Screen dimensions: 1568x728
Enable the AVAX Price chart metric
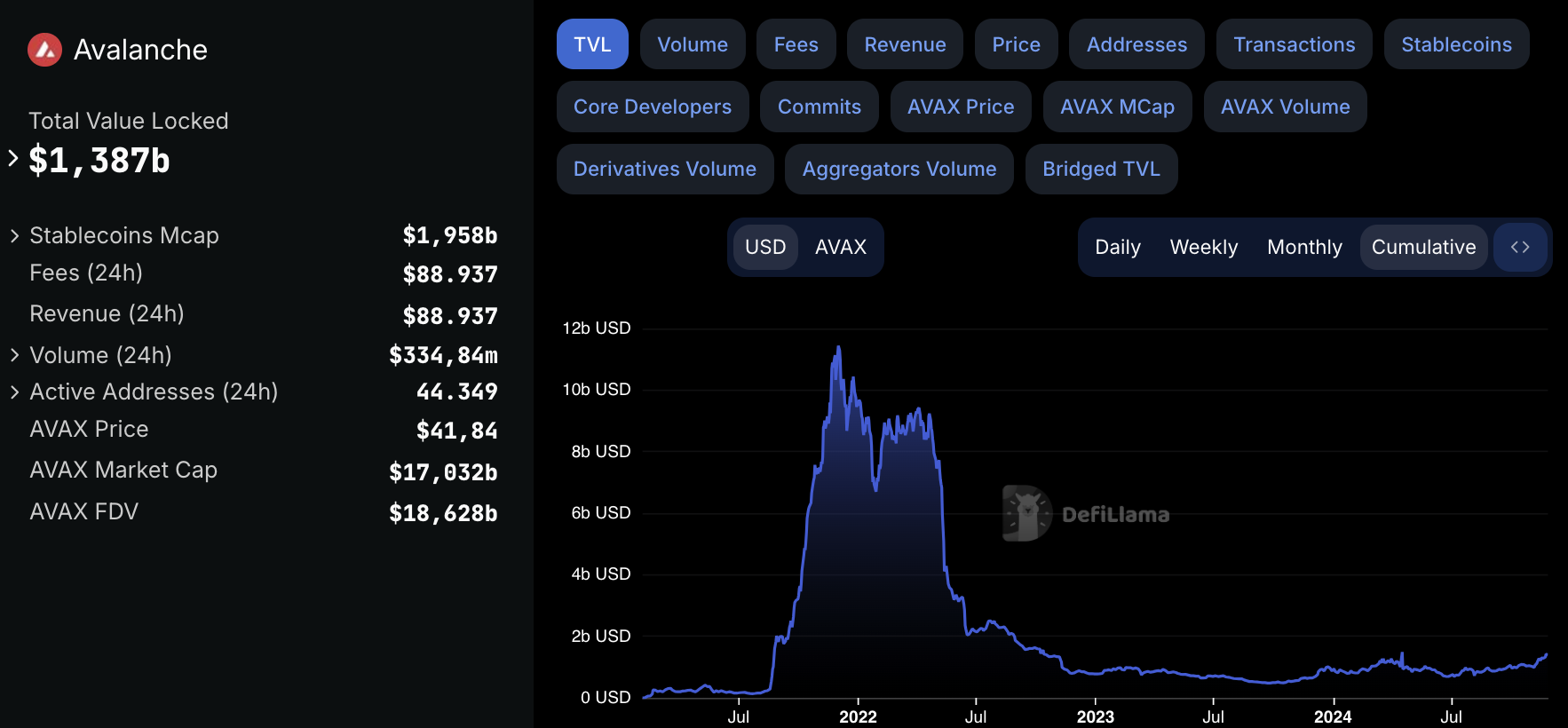coord(961,107)
